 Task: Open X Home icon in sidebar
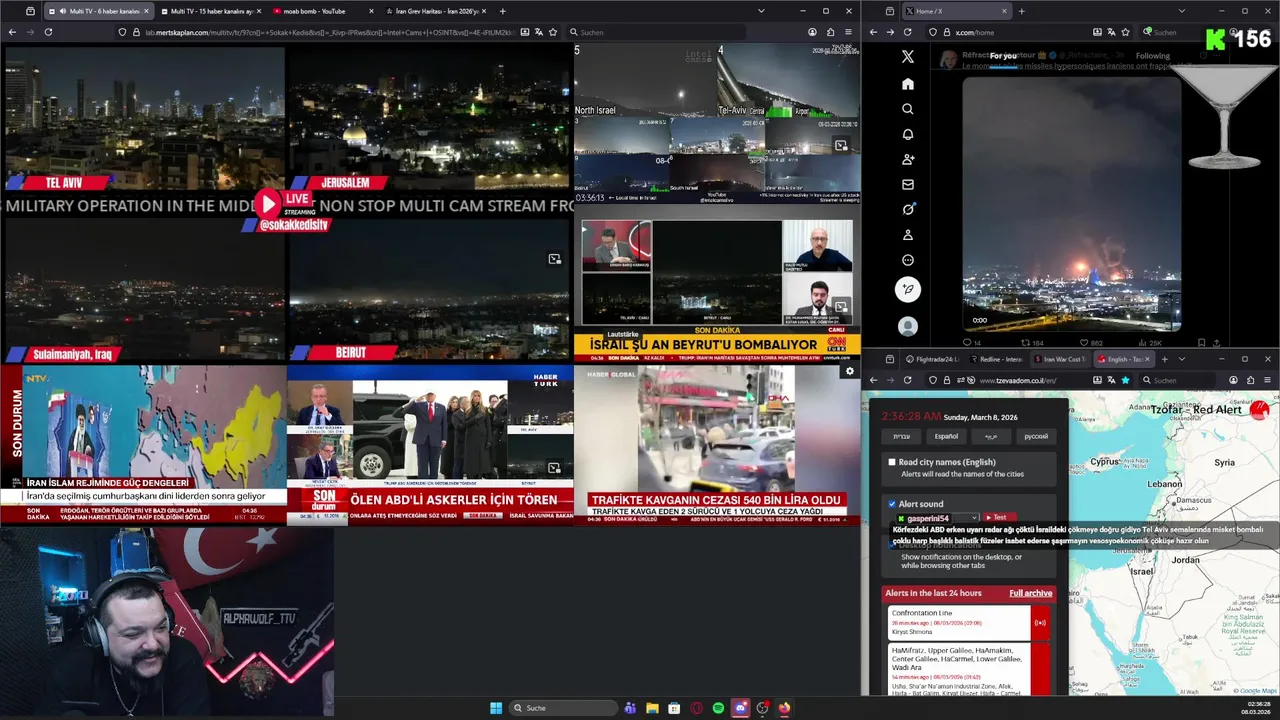[x=908, y=84]
